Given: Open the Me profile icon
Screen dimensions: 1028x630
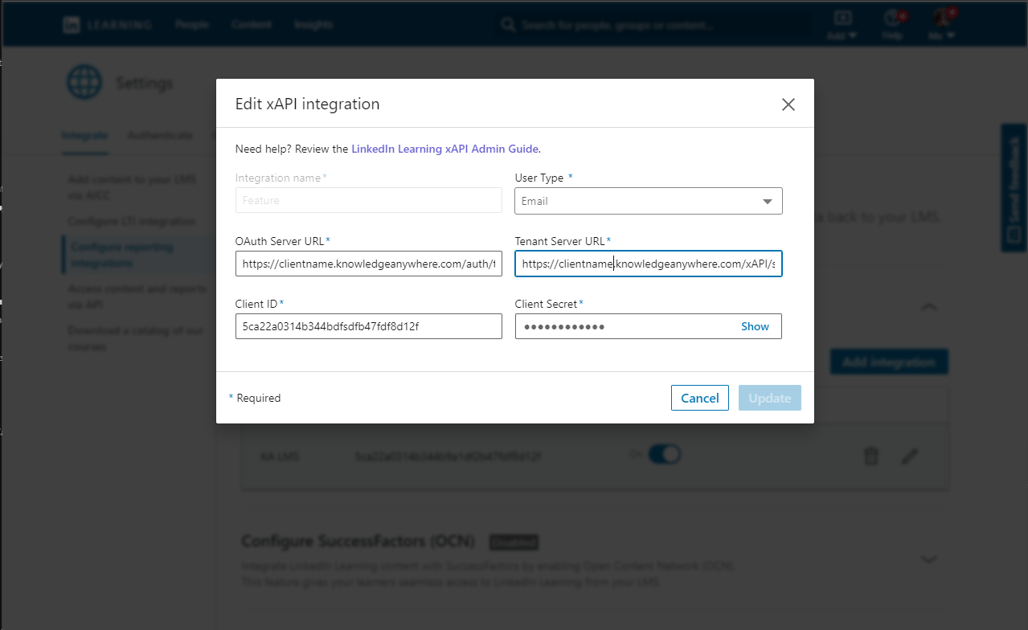Looking at the screenshot, I should 938,23.
